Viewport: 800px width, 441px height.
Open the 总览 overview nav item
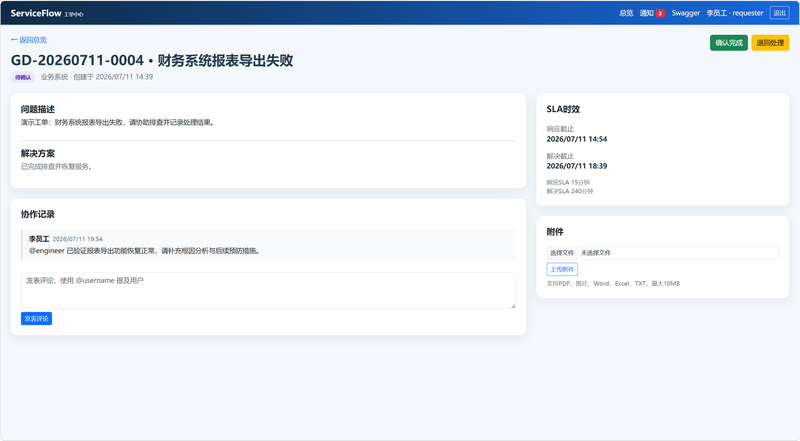coord(626,13)
